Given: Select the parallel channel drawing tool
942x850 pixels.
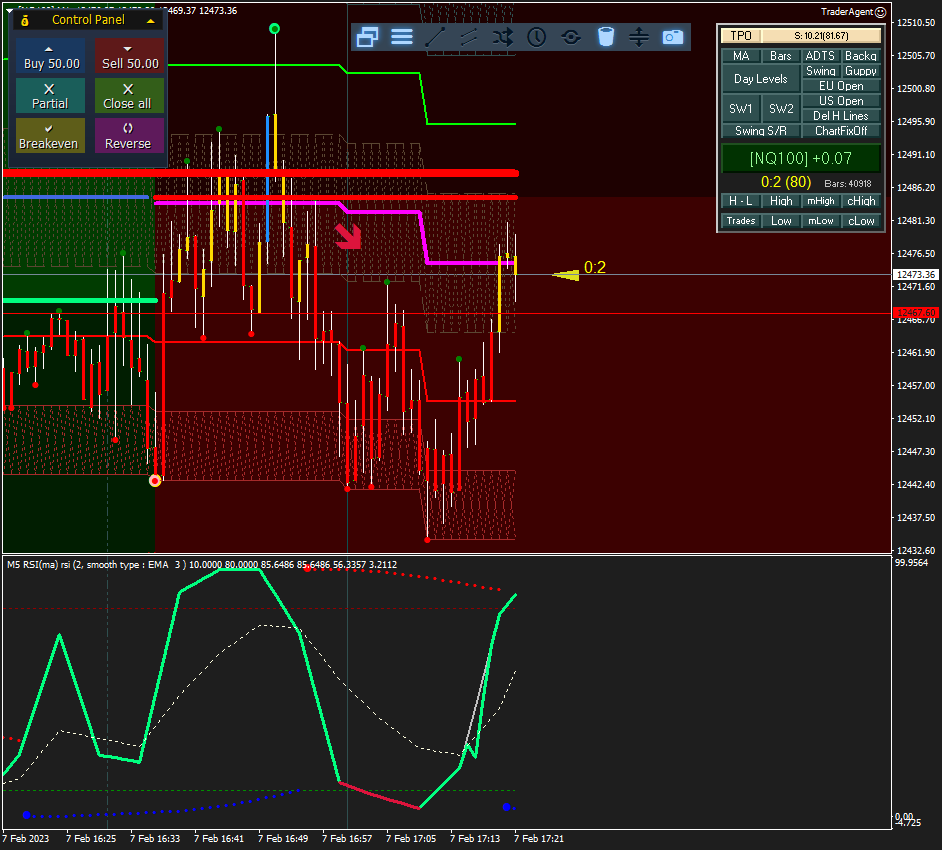Looking at the screenshot, I should (469, 37).
